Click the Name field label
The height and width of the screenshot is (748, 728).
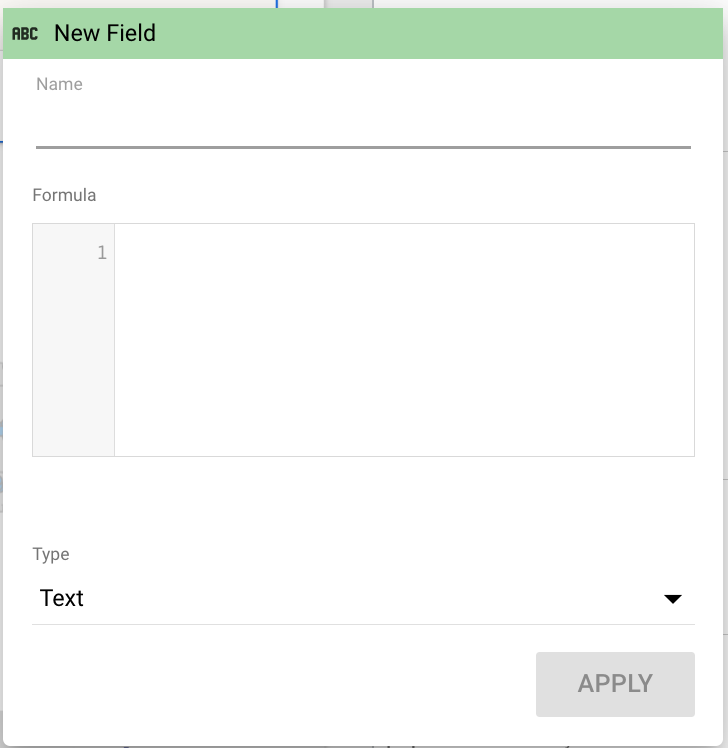pyautogui.click(x=59, y=84)
